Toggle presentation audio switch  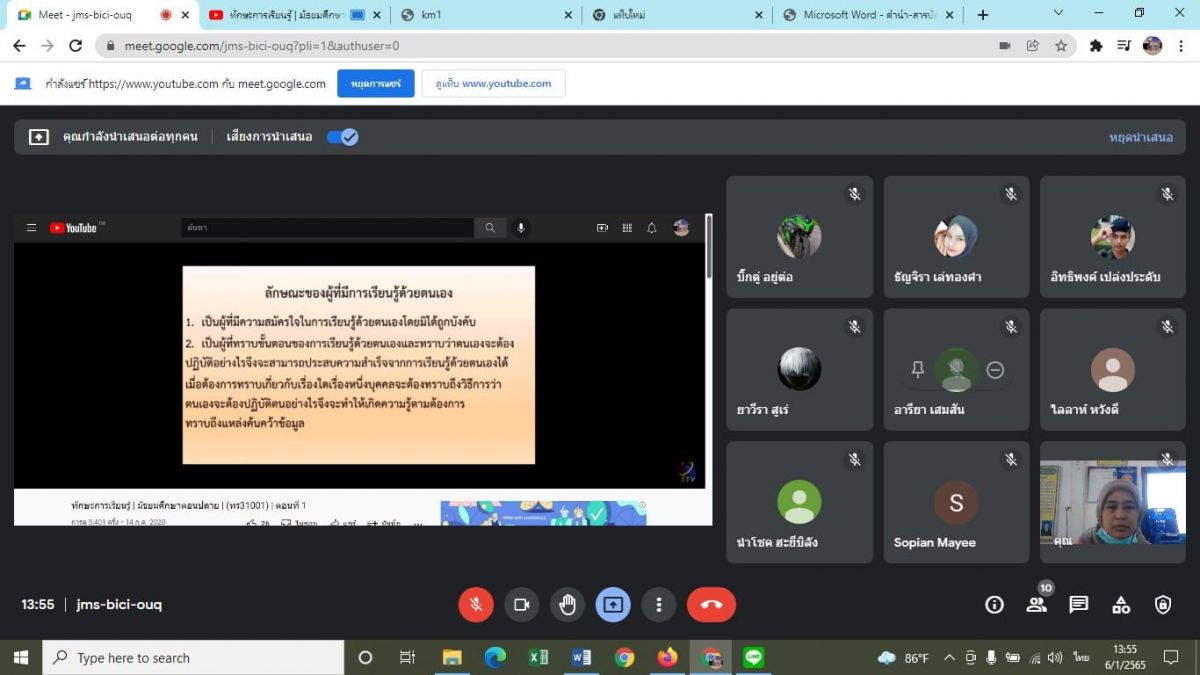343,137
